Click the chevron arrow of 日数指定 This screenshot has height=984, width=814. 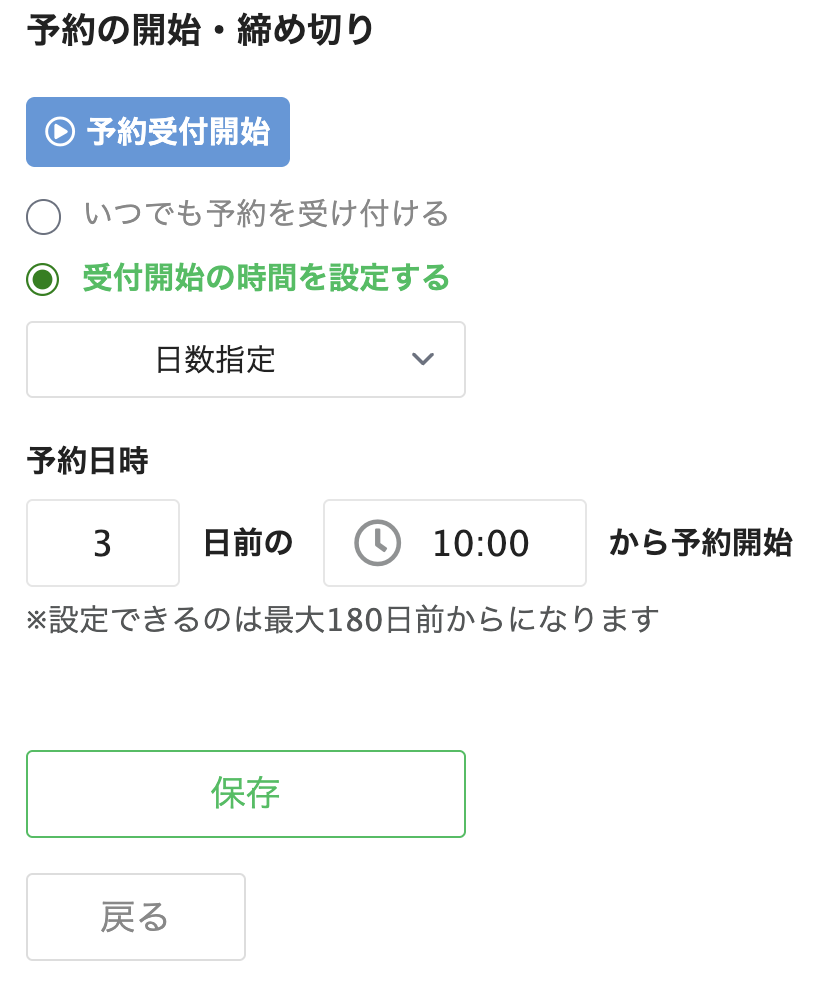tap(422, 359)
